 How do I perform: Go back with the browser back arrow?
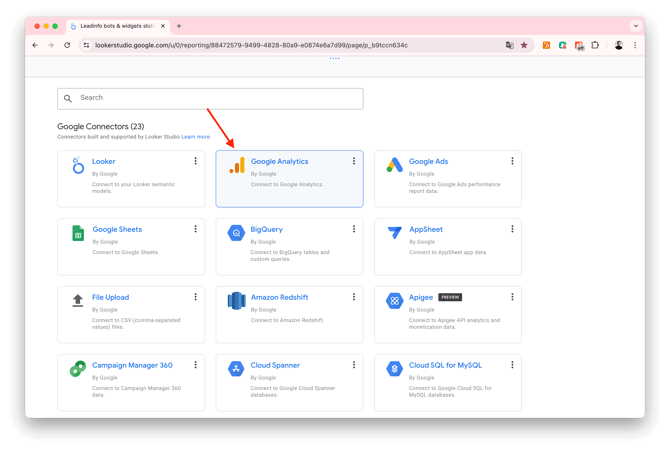pos(35,45)
